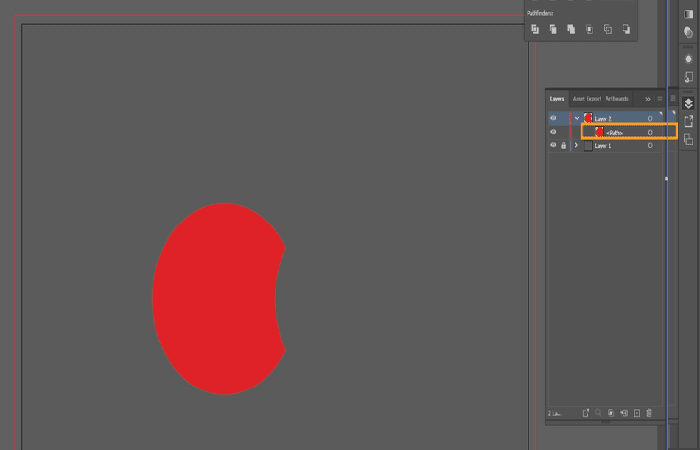The image size is (700, 450).
Task: Open the Transparency panel from dock
Action: (x=688, y=33)
